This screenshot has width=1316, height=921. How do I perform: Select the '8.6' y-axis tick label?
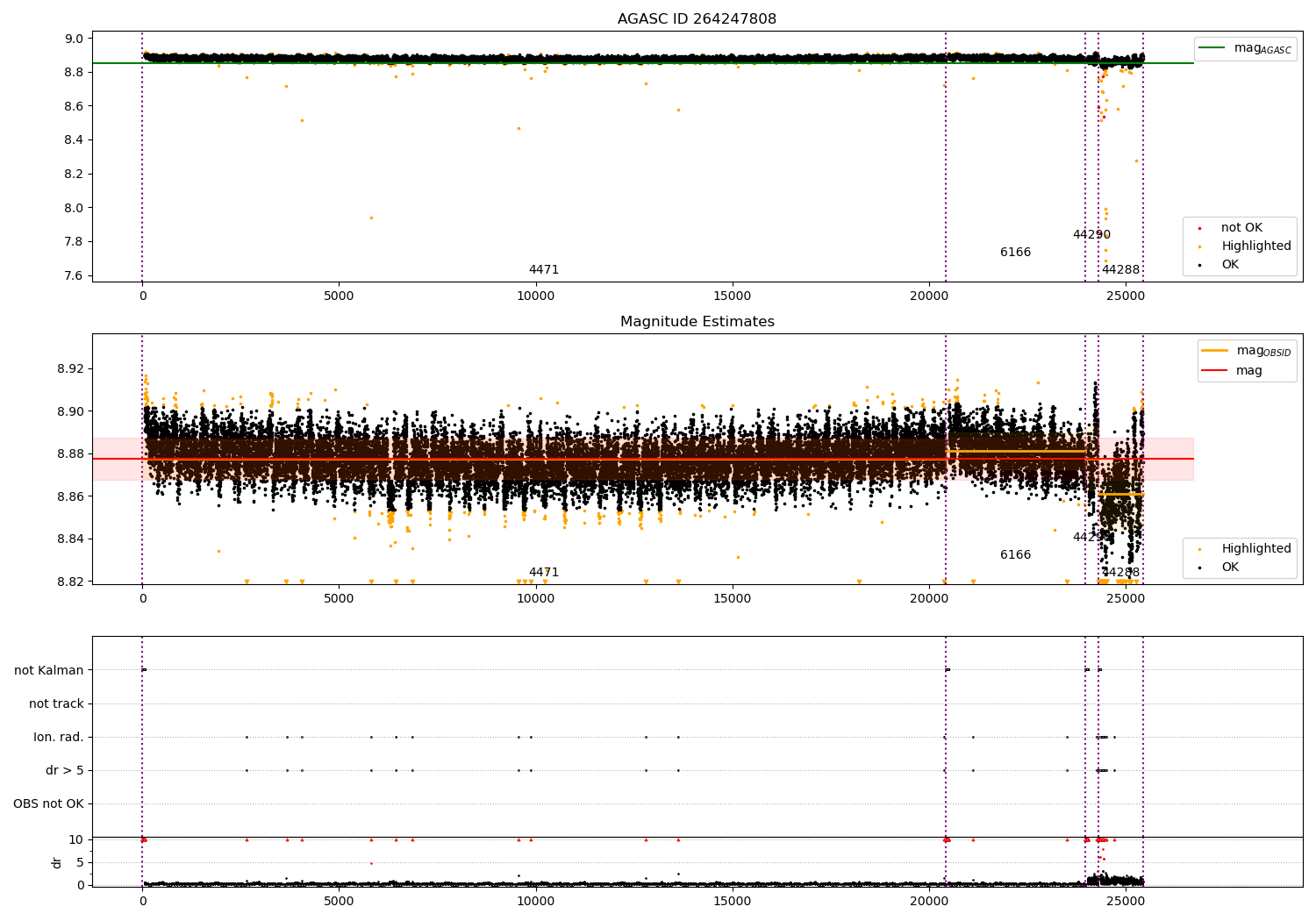[x=75, y=106]
